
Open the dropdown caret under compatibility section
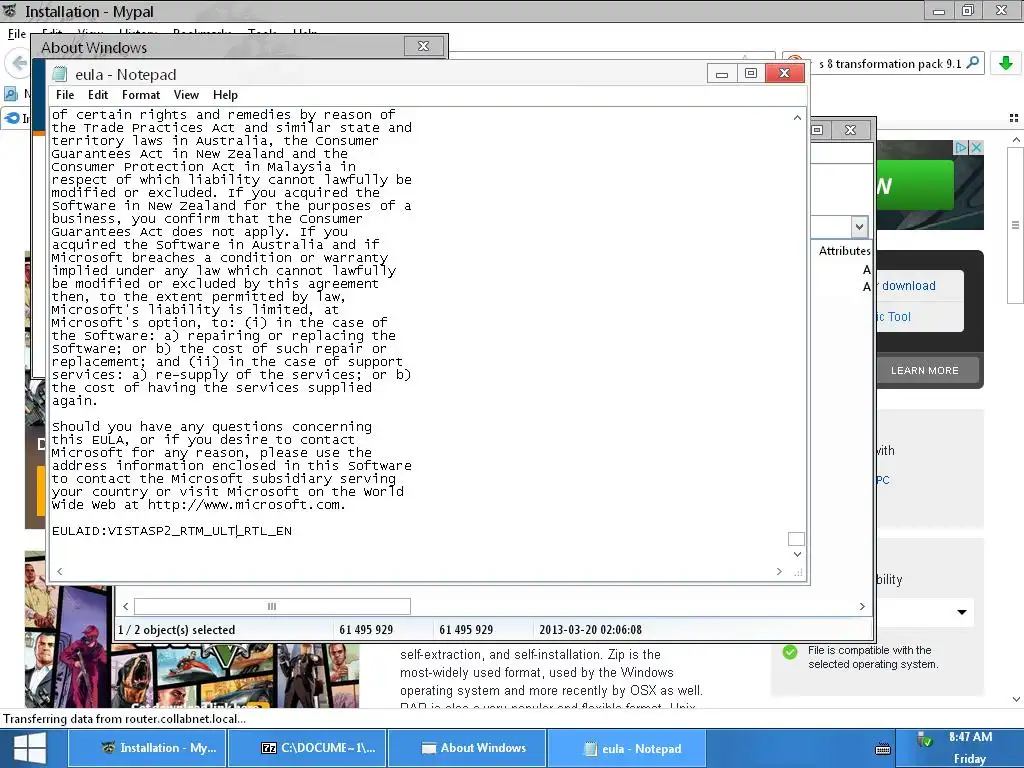pos(962,613)
